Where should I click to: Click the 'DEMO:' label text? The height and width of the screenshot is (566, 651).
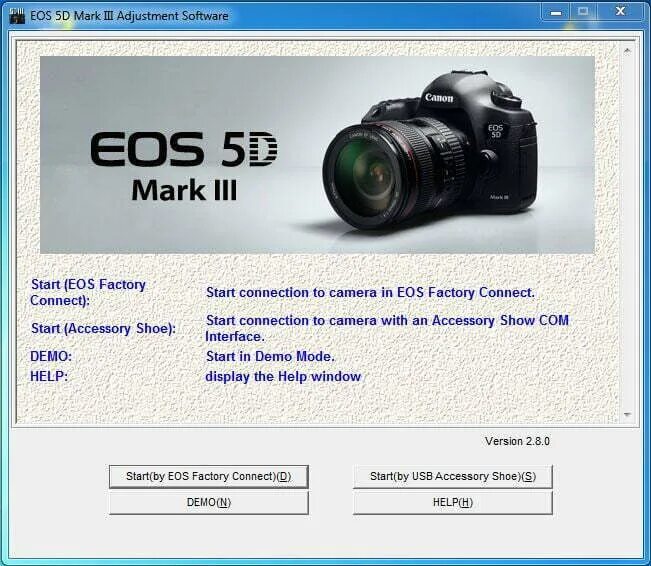pyautogui.click(x=51, y=356)
